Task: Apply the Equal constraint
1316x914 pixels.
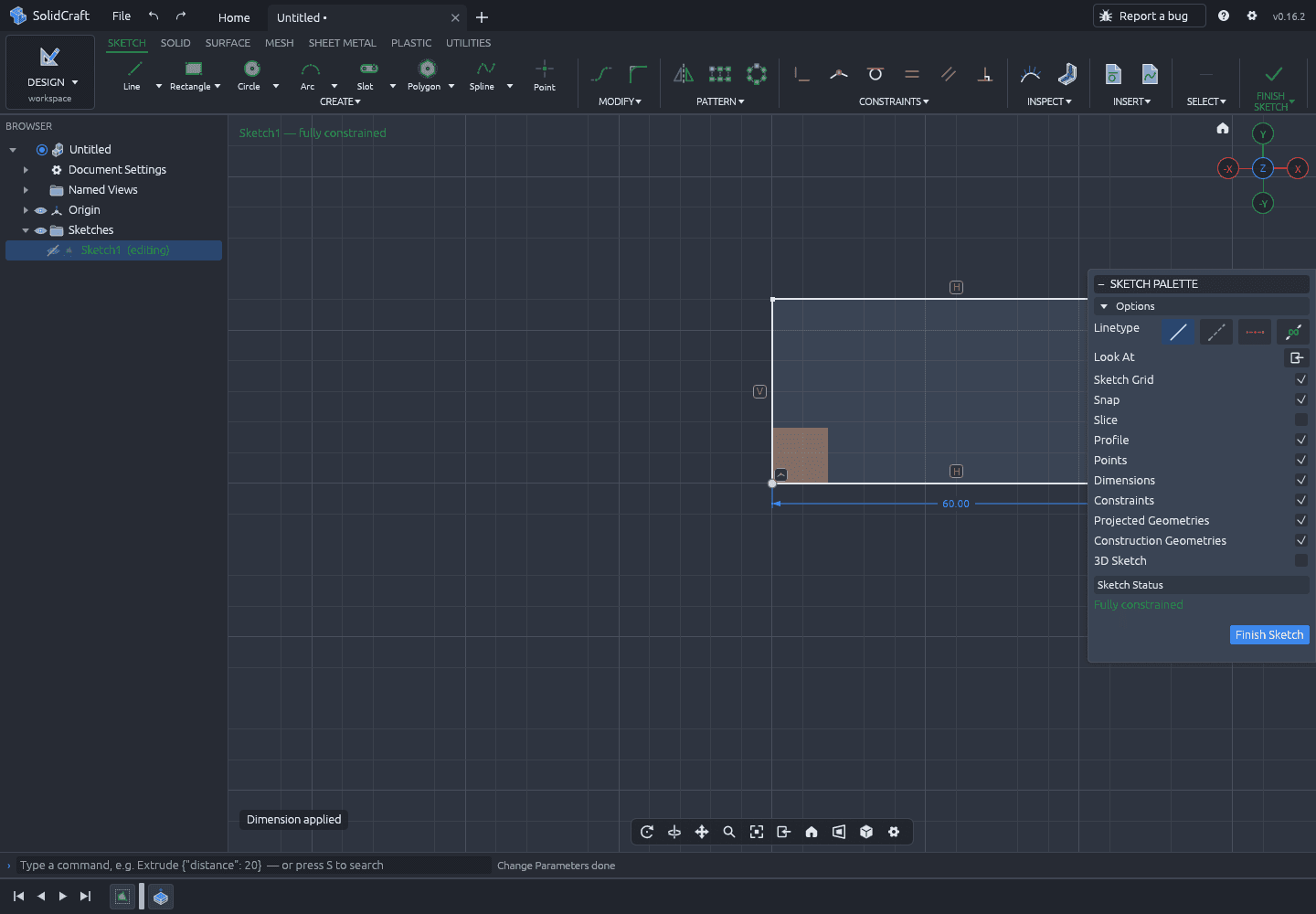Action: coord(912,74)
